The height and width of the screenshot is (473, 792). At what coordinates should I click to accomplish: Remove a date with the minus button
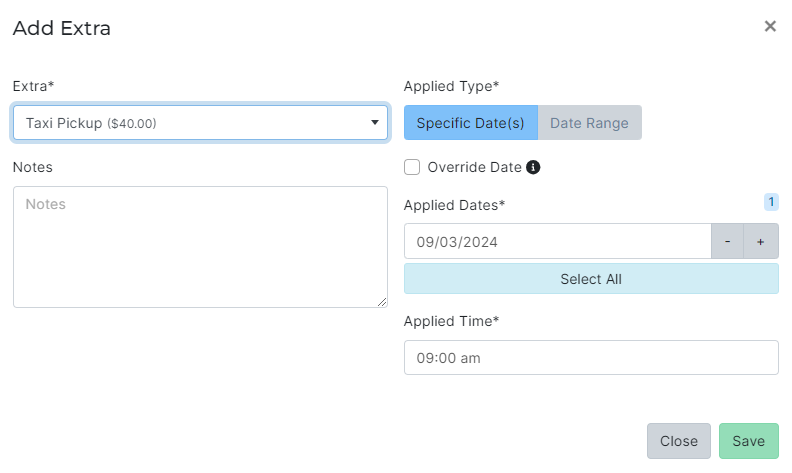727,241
